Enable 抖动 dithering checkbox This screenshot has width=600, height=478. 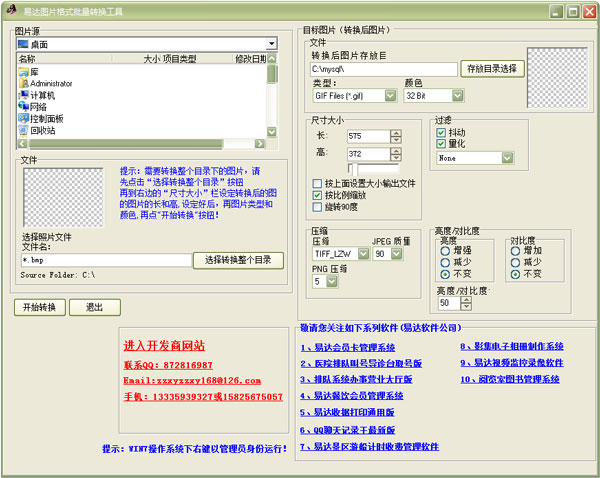(x=441, y=132)
